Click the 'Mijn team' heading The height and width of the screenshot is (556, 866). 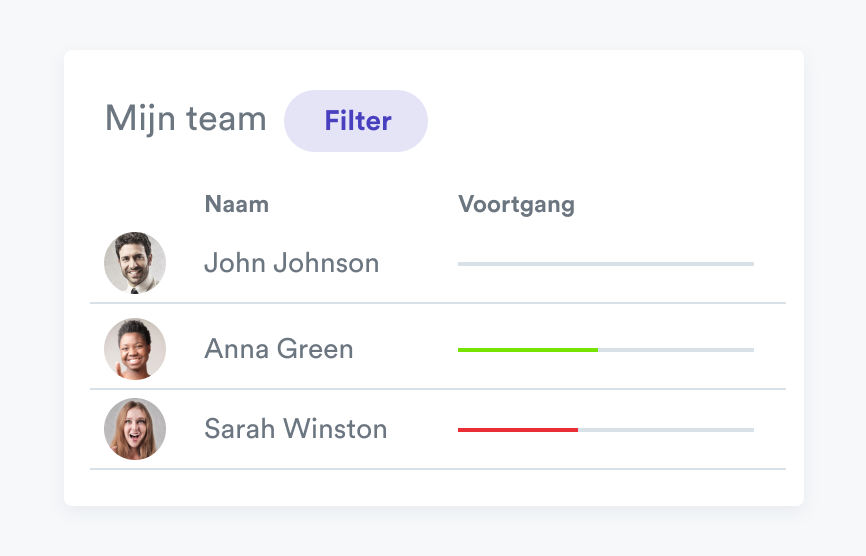pyautogui.click(x=186, y=119)
